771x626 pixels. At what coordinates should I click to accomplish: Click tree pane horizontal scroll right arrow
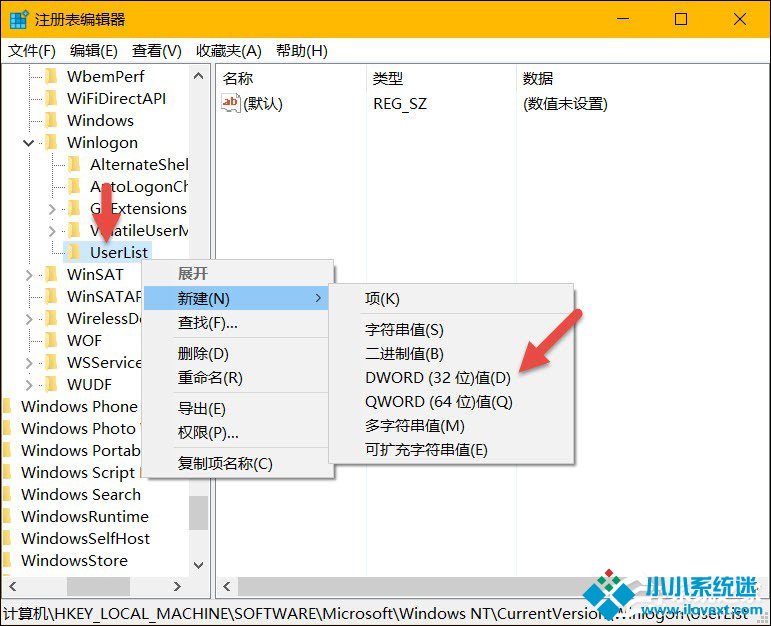pos(178,586)
